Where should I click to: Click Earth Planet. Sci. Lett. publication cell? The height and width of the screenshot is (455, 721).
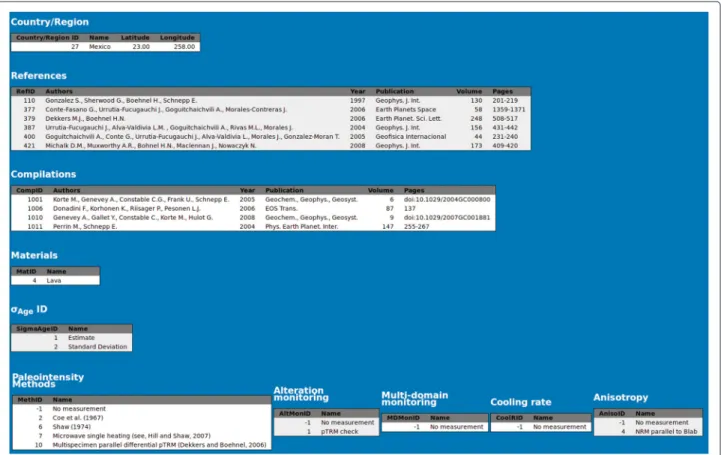pos(408,119)
